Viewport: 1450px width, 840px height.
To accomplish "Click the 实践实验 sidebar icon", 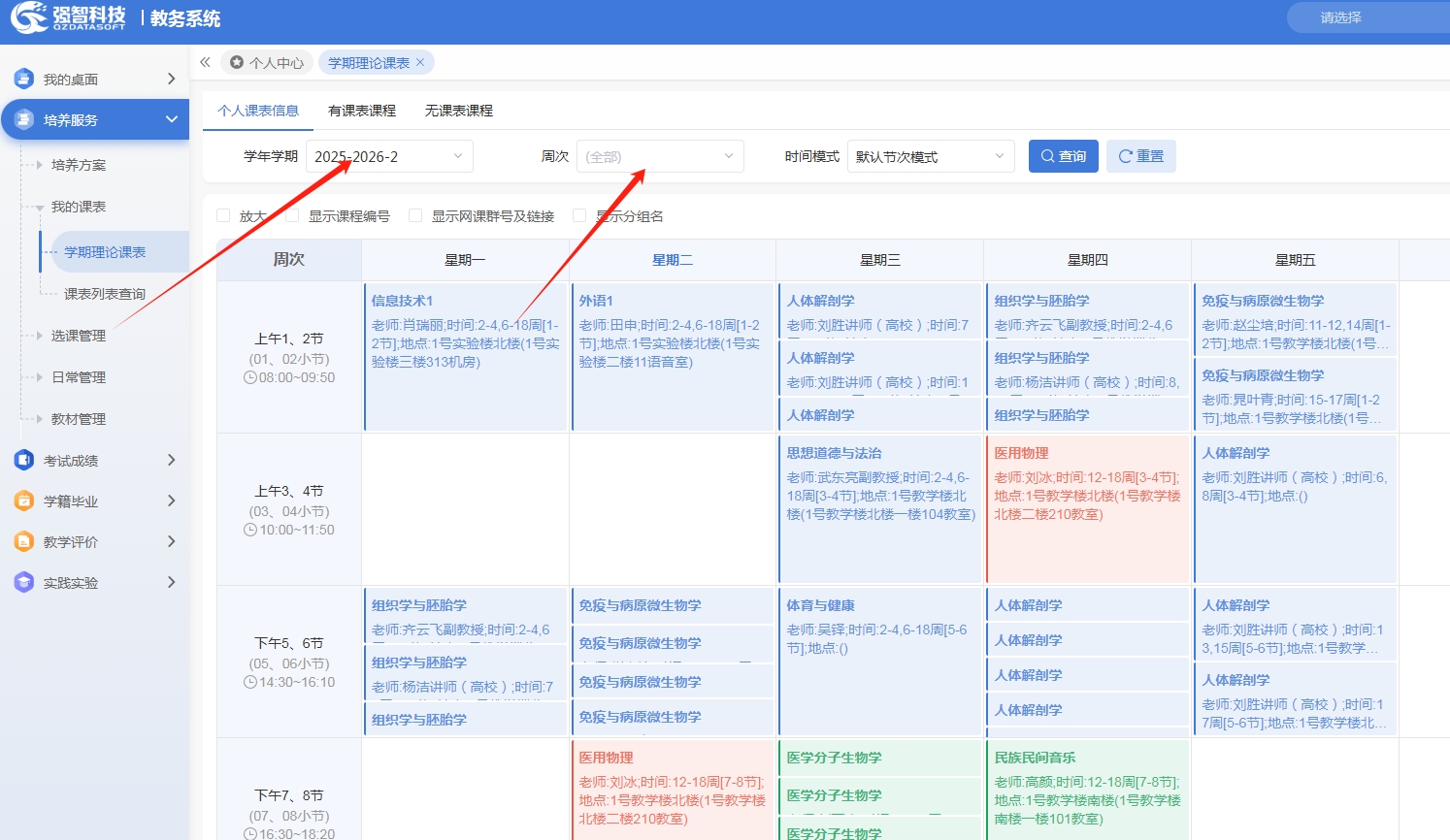I will point(24,582).
